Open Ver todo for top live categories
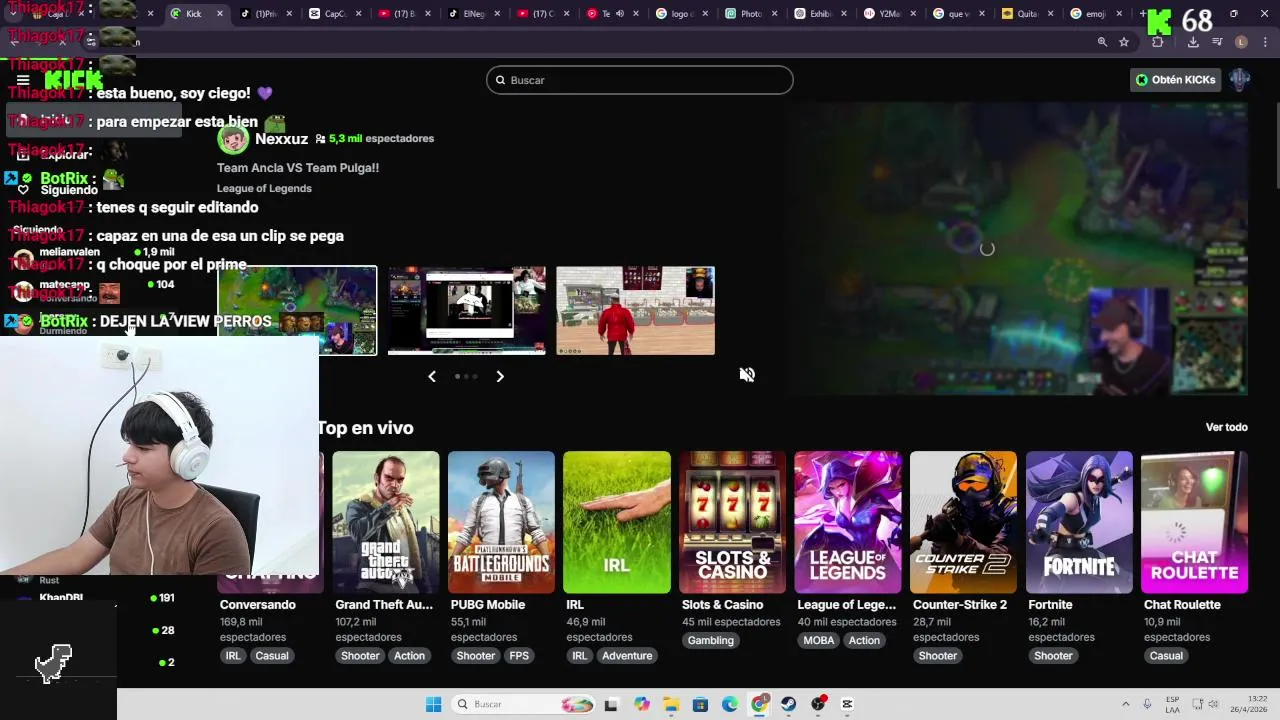This screenshot has width=1280, height=720. tap(1226, 427)
